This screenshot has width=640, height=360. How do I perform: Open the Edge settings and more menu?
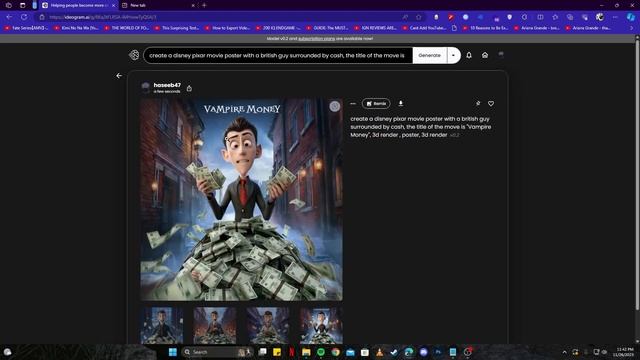click(x=615, y=17)
